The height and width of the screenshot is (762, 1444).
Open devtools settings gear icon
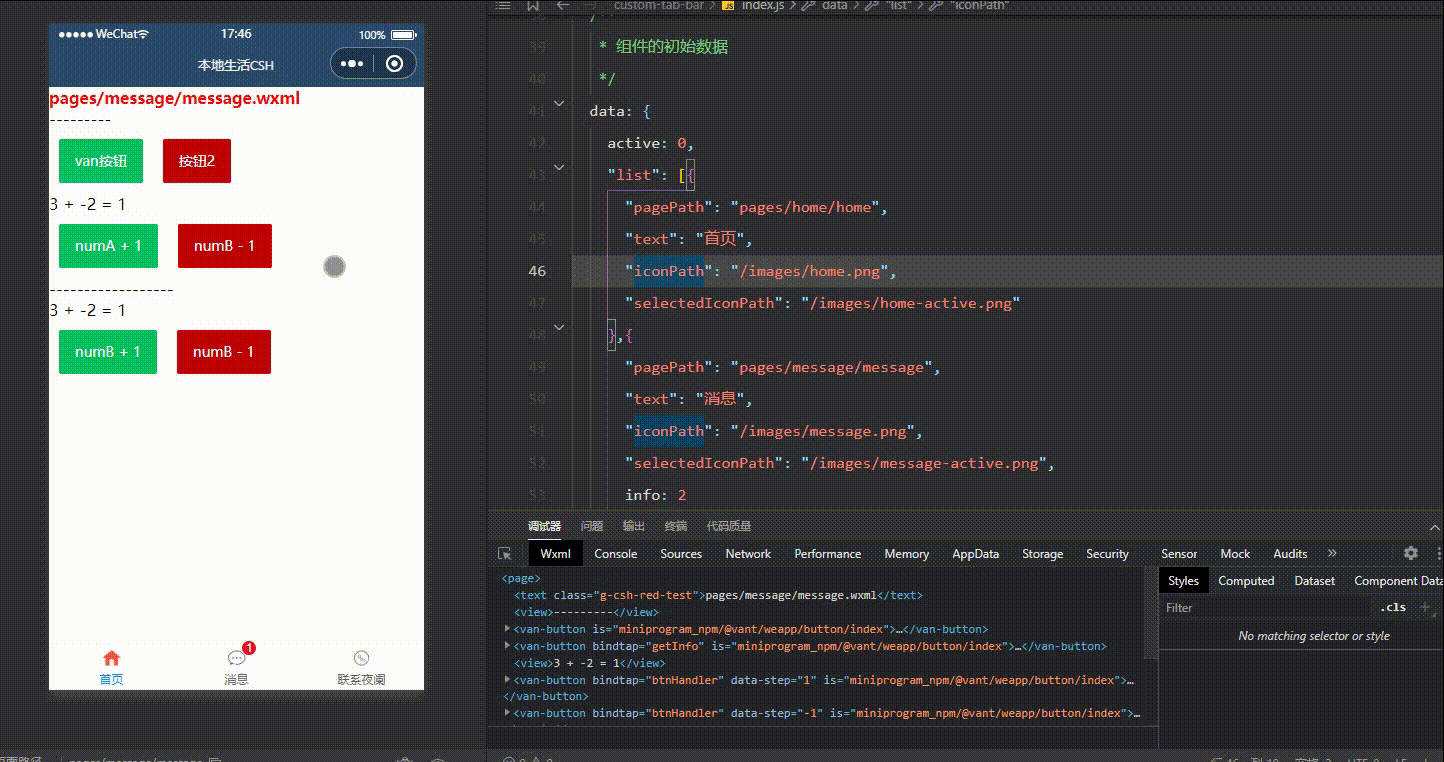pyautogui.click(x=1411, y=553)
